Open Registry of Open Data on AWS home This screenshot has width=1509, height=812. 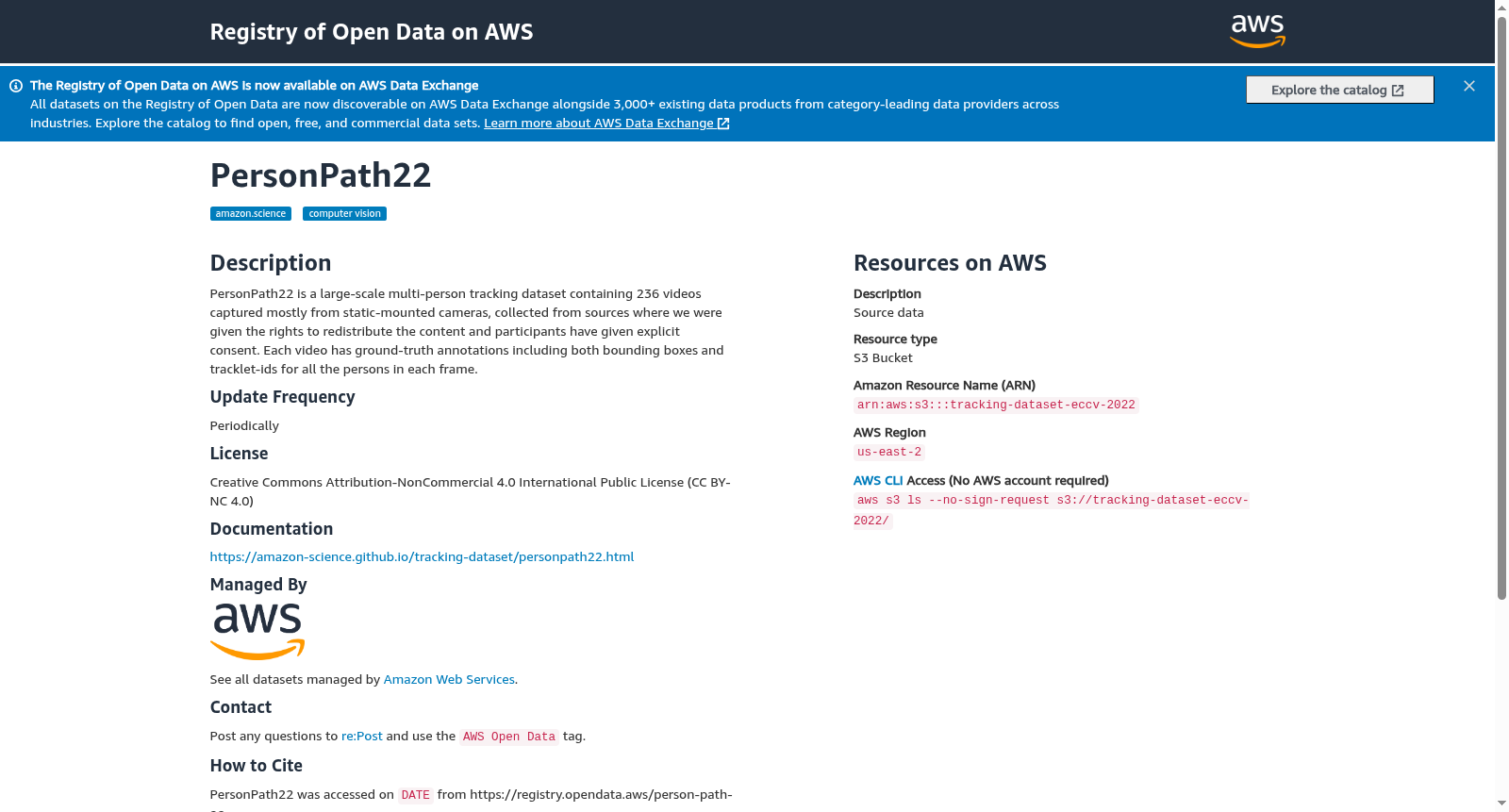point(372,32)
